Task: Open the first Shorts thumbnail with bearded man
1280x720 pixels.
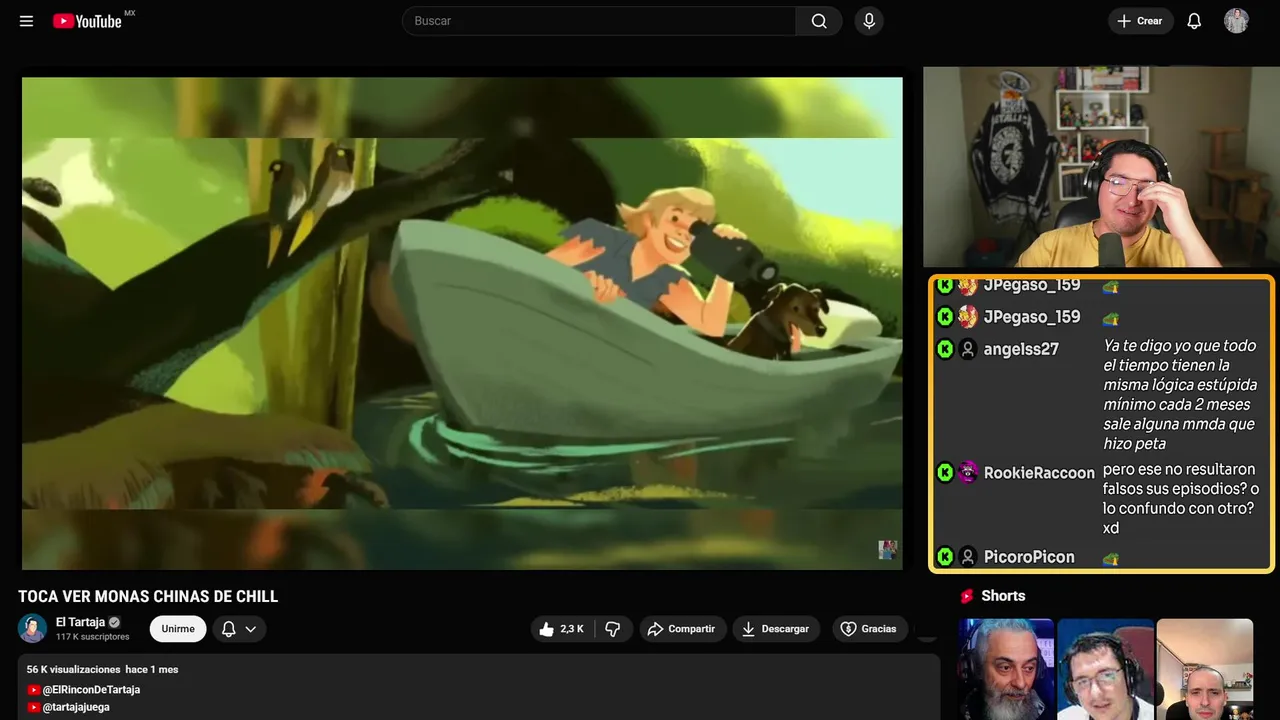Action: pyautogui.click(x=1006, y=669)
